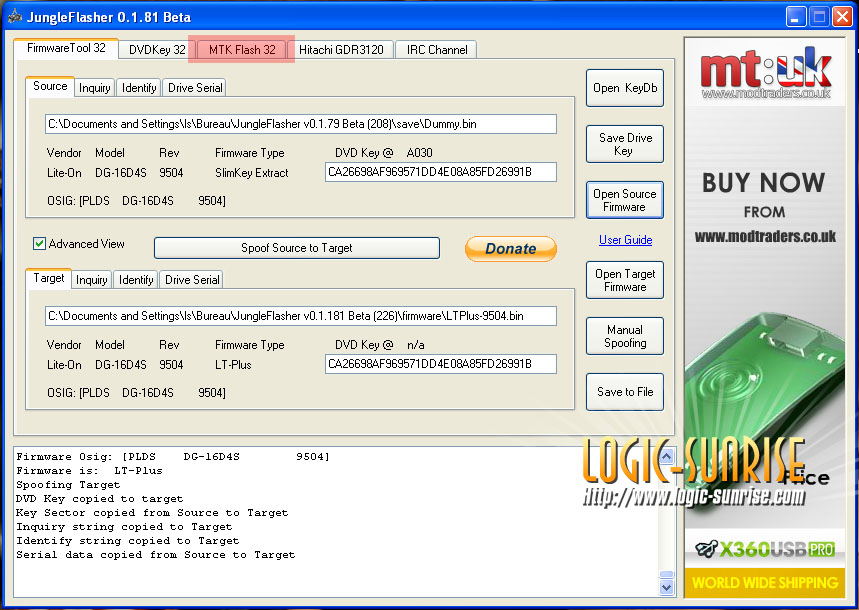Open the DVDKey 32 tab

[x=157, y=50]
